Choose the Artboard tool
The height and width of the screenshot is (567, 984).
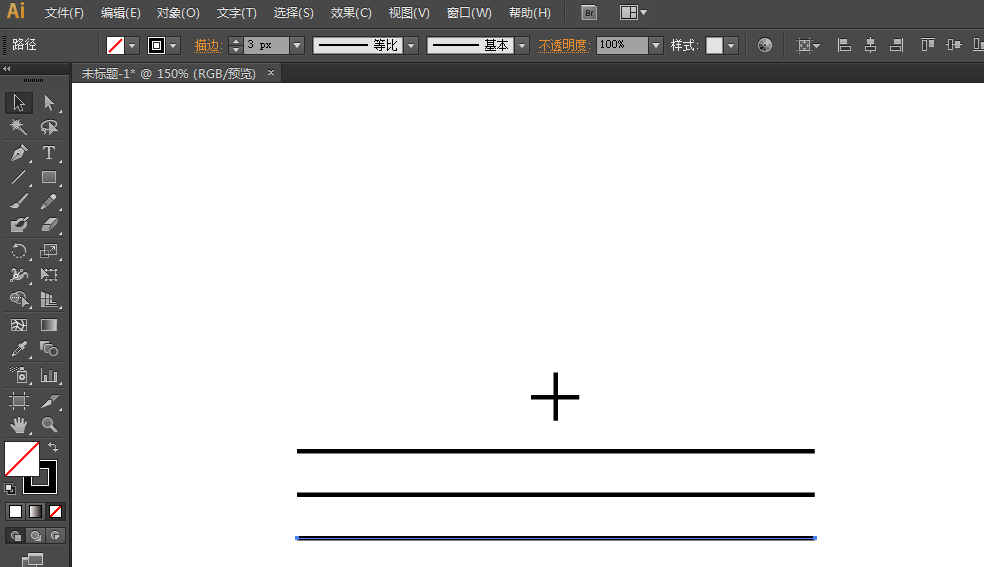coord(19,401)
